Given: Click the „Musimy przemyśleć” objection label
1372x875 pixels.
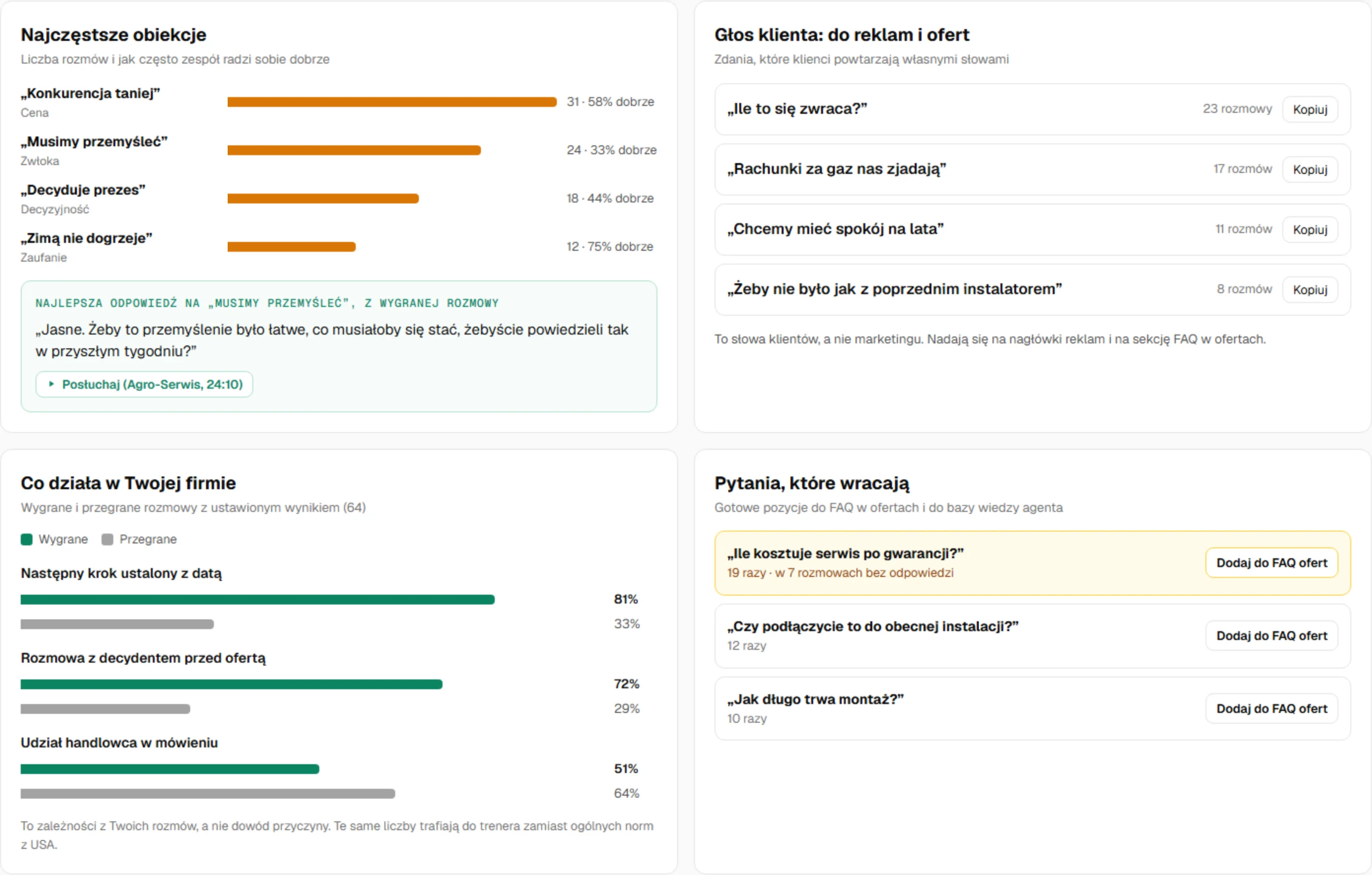Looking at the screenshot, I should 95,142.
